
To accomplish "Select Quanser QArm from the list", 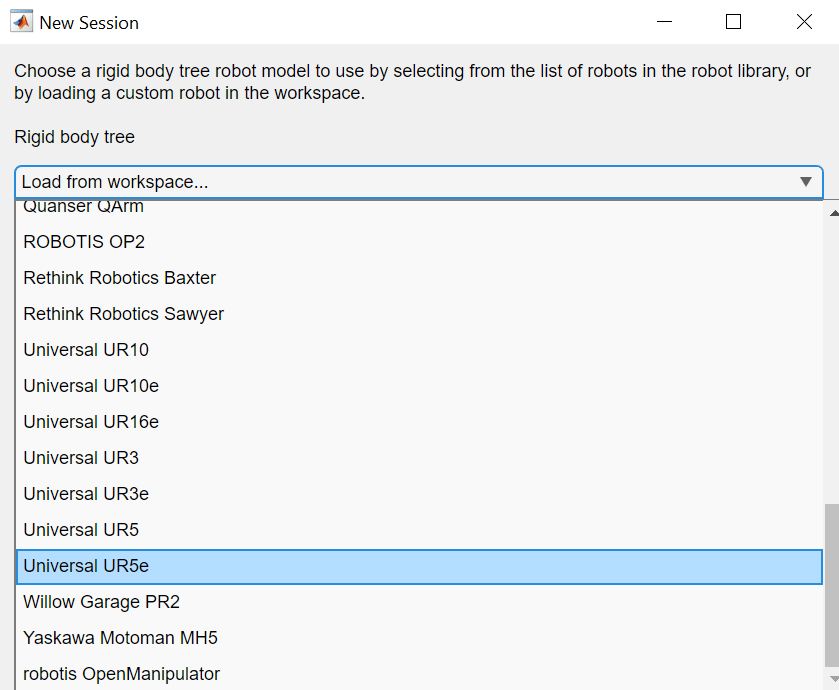I will click(84, 207).
